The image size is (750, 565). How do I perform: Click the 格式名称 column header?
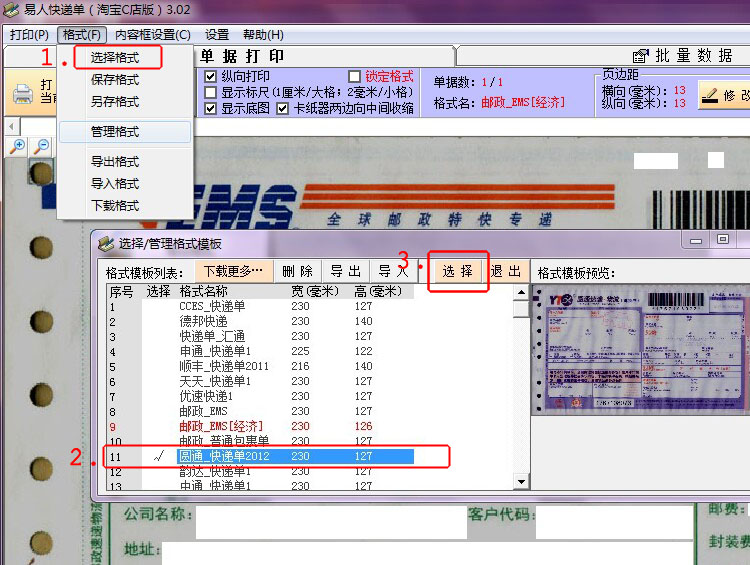203,291
